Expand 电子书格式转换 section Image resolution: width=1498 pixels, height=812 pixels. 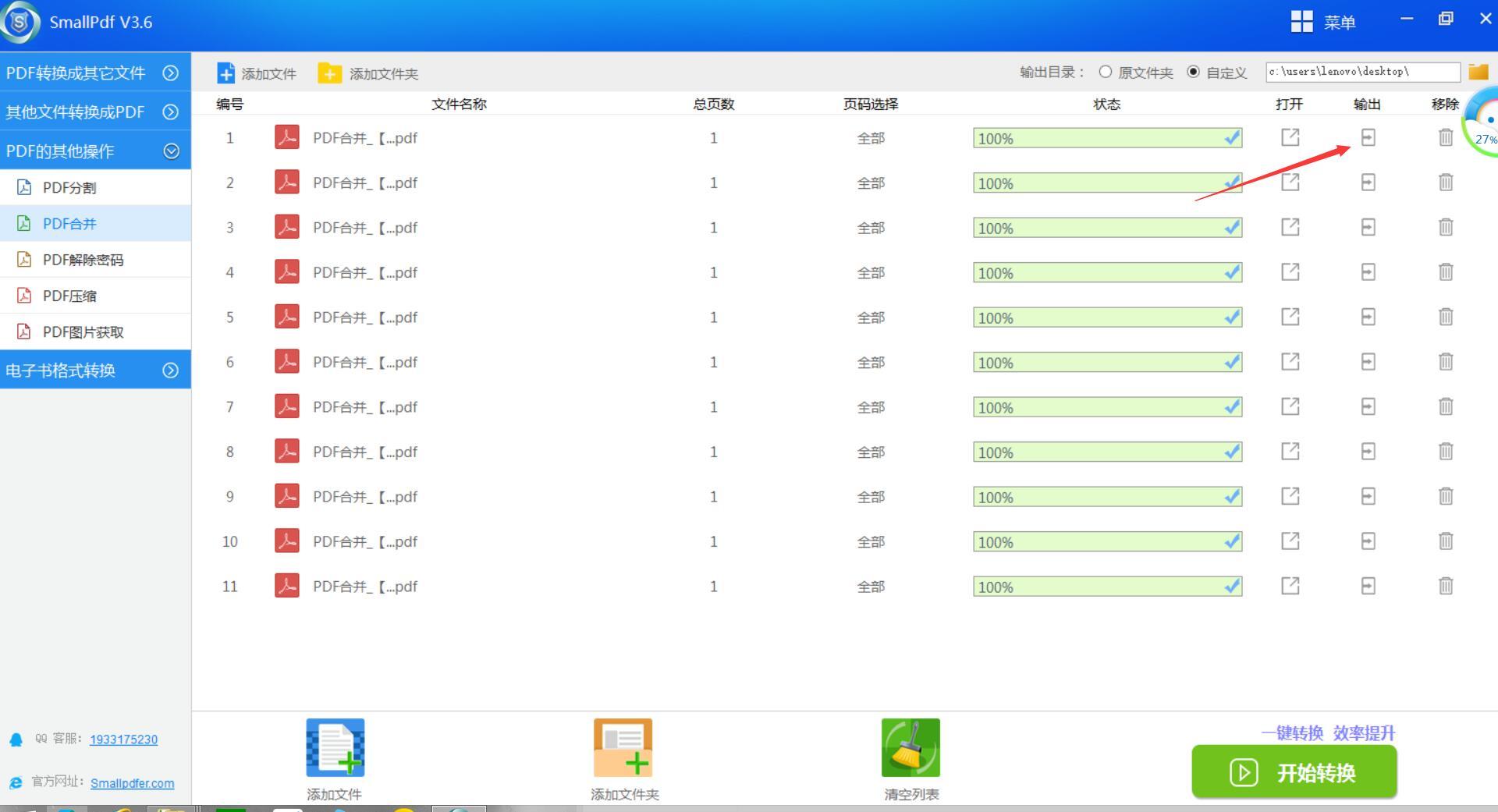(95, 370)
